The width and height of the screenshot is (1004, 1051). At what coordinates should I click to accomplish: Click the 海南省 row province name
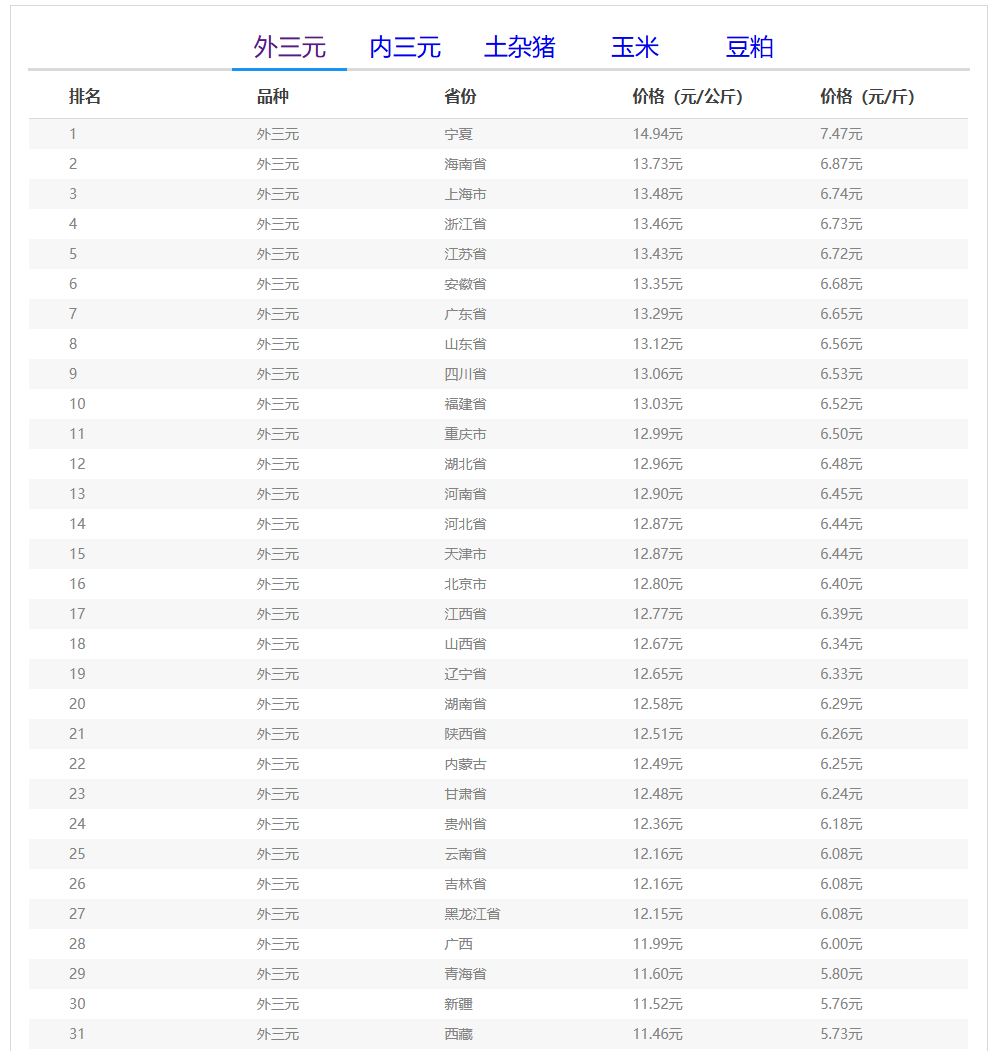click(x=465, y=164)
